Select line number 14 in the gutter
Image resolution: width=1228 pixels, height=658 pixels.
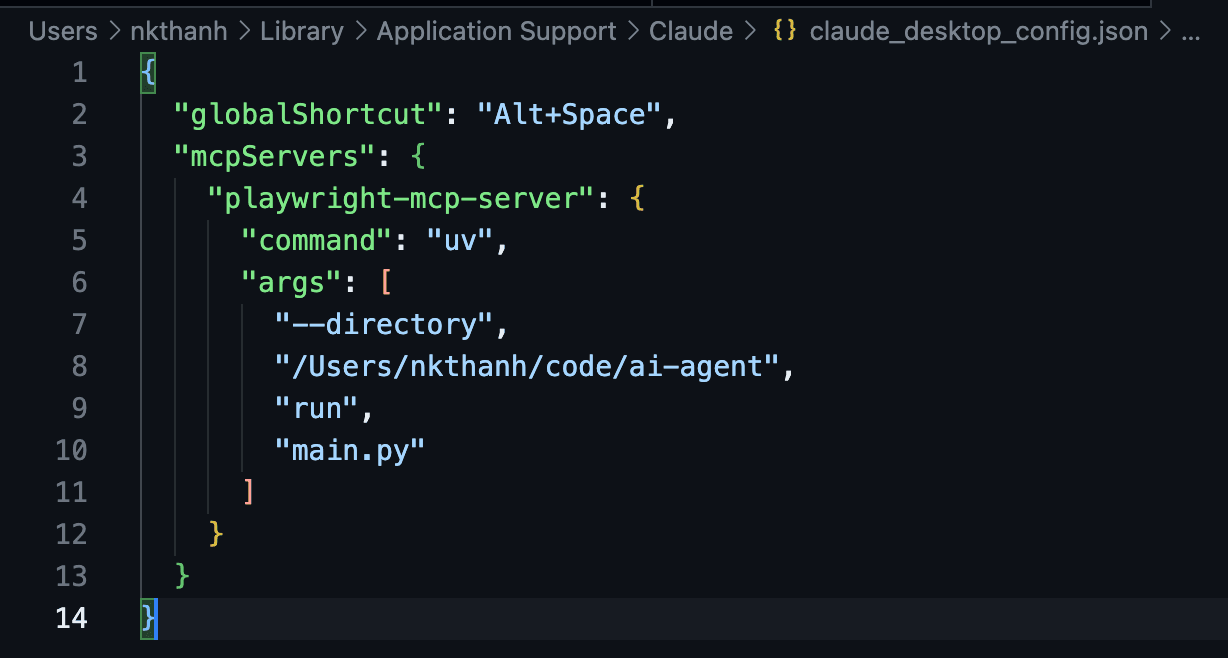[x=70, y=619]
